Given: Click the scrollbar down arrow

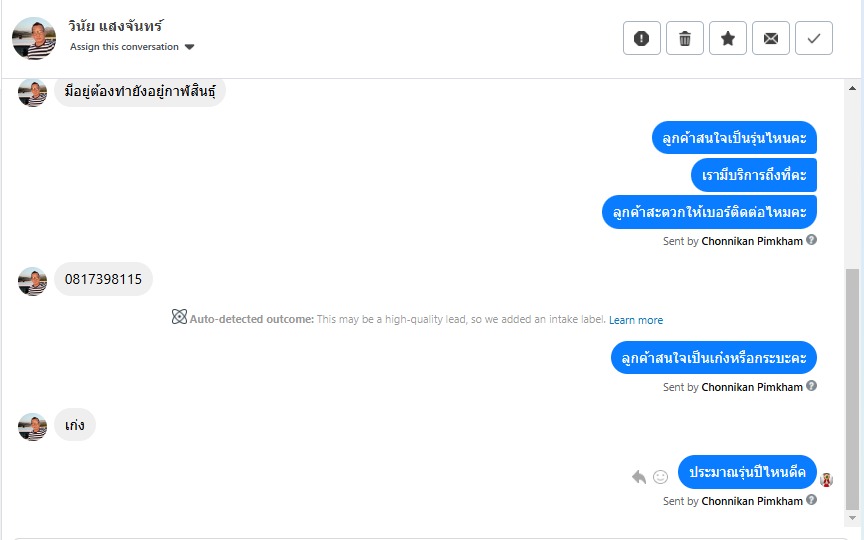Looking at the screenshot, I should (x=852, y=518).
